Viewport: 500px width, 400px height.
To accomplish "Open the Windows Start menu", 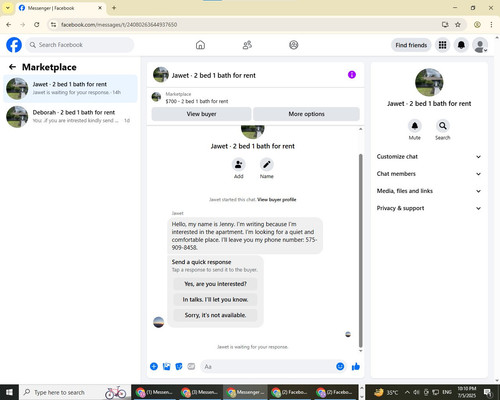I will coord(9,392).
